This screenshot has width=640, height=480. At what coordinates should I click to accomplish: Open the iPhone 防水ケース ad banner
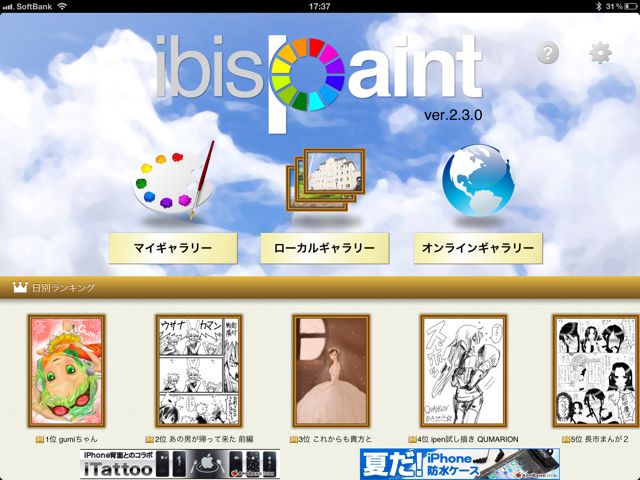pos(460,464)
